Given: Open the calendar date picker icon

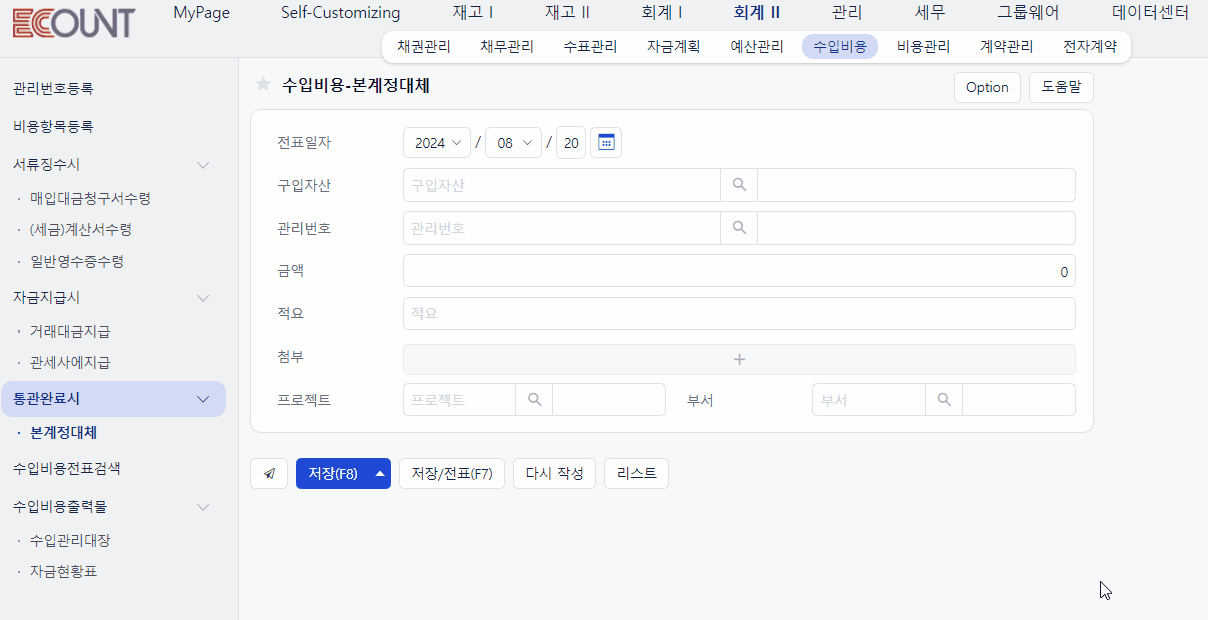Looking at the screenshot, I should click(606, 143).
